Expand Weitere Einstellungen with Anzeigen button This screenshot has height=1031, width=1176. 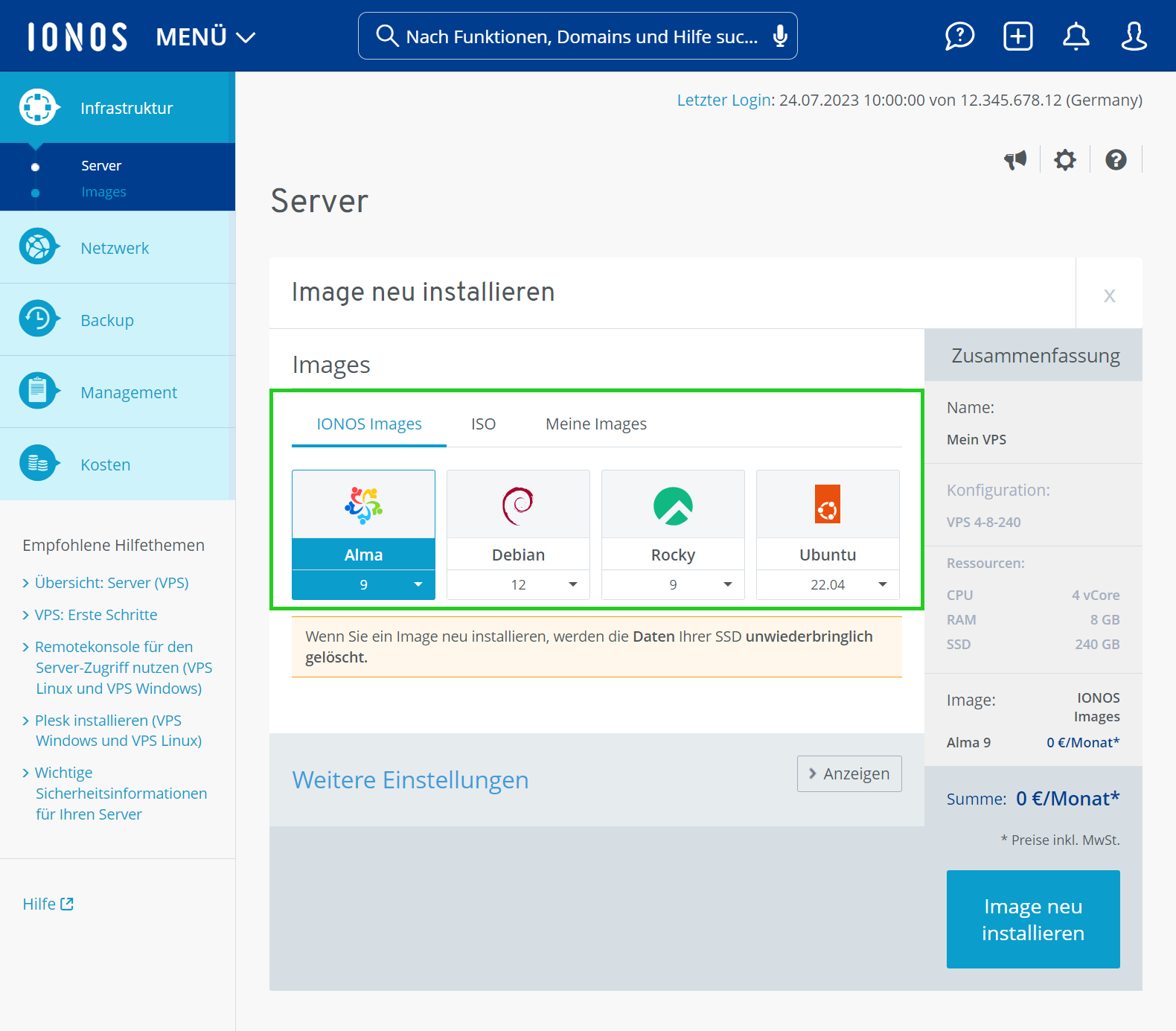849,773
